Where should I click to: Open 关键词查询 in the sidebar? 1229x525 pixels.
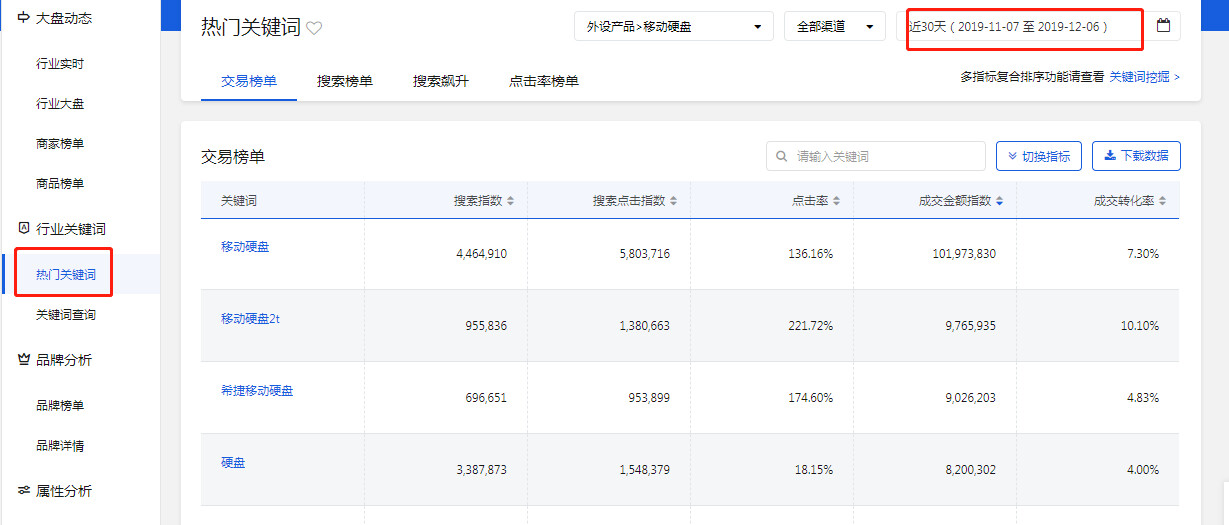pos(66,315)
